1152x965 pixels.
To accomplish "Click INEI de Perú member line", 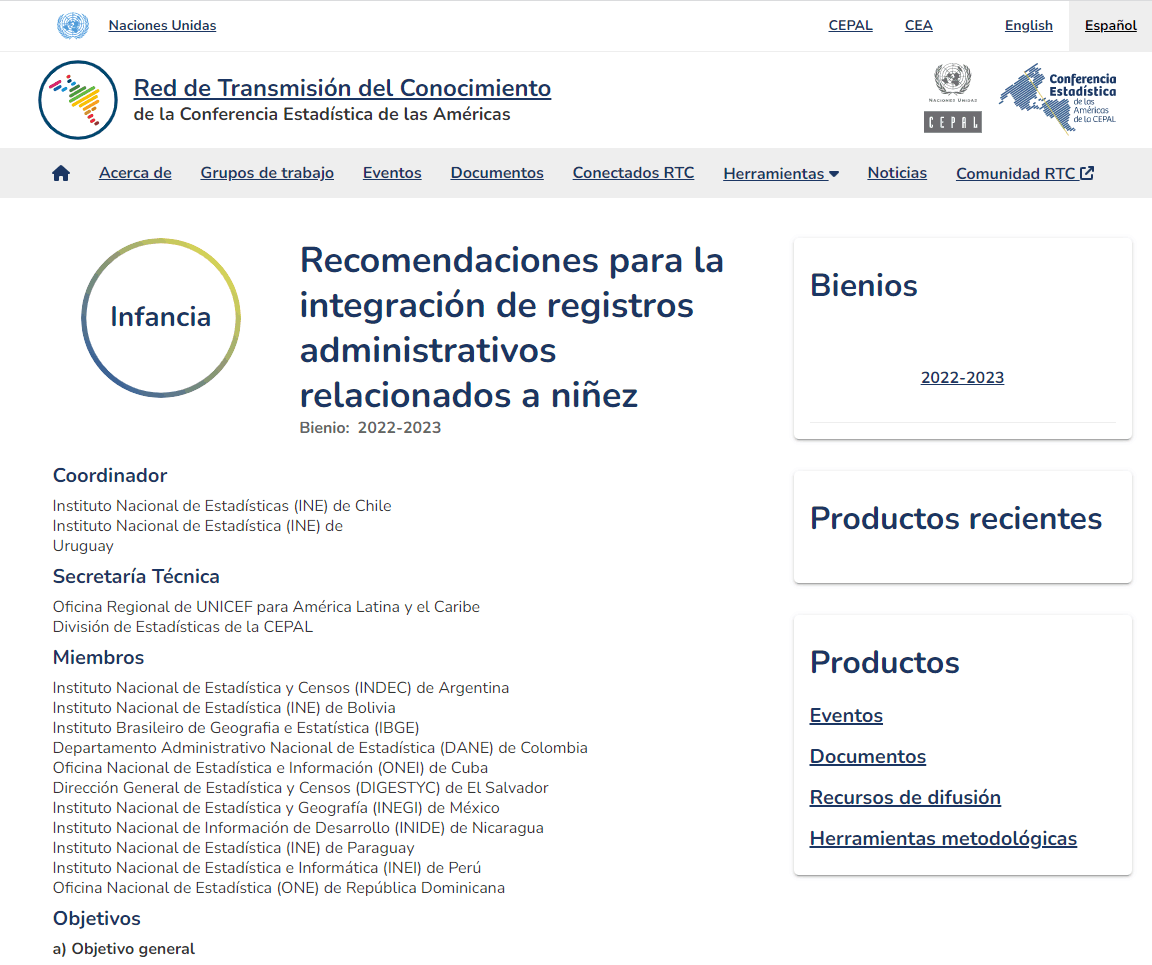I will pyautogui.click(x=267, y=868).
